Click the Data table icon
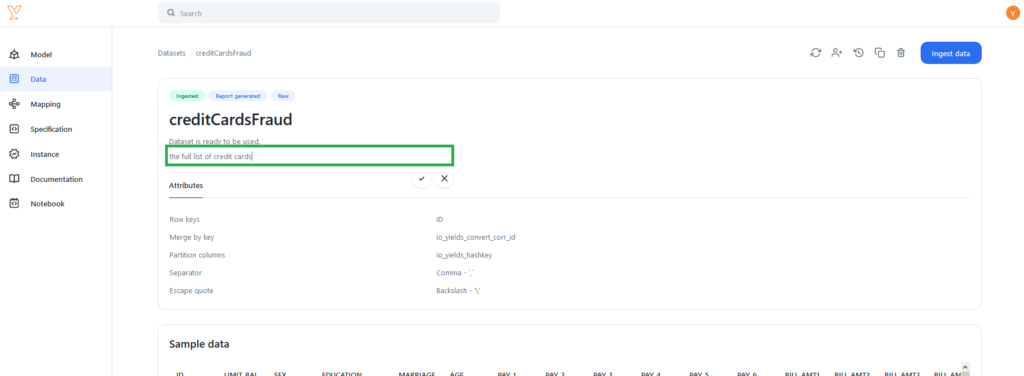The height and width of the screenshot is (376, 1024). coord(14,79)
